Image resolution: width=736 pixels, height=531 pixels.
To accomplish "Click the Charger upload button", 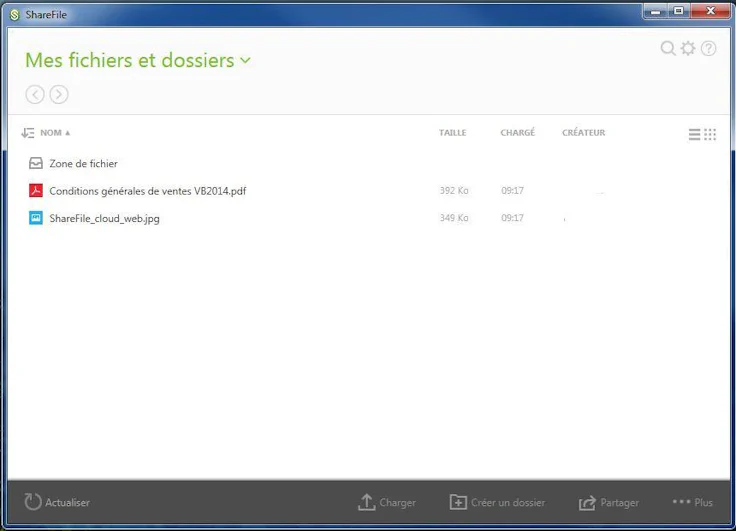I will [x=386, y=502].
